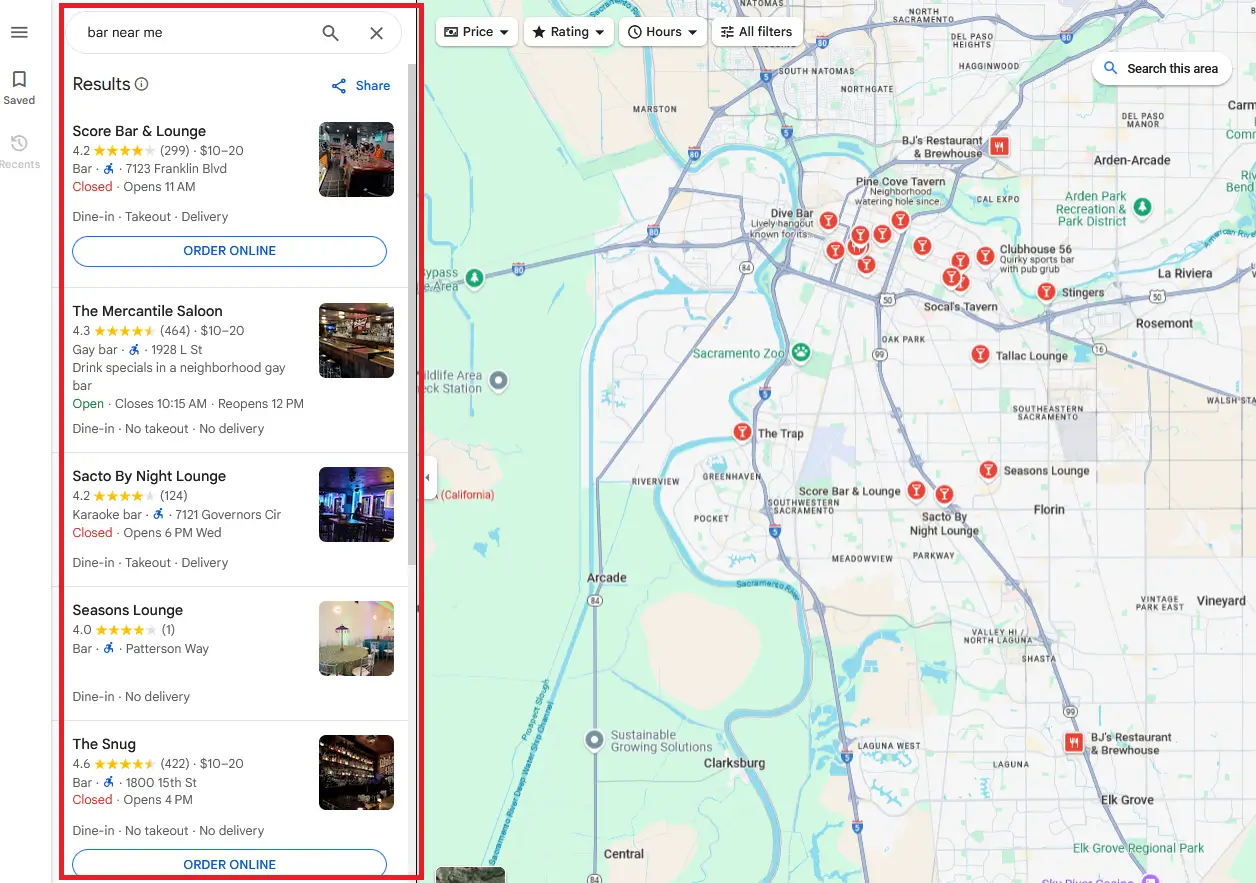Select the Dive Bar map pin
Image resolution: width=1256 pixels, height=883 pixels.
[828, 220]
